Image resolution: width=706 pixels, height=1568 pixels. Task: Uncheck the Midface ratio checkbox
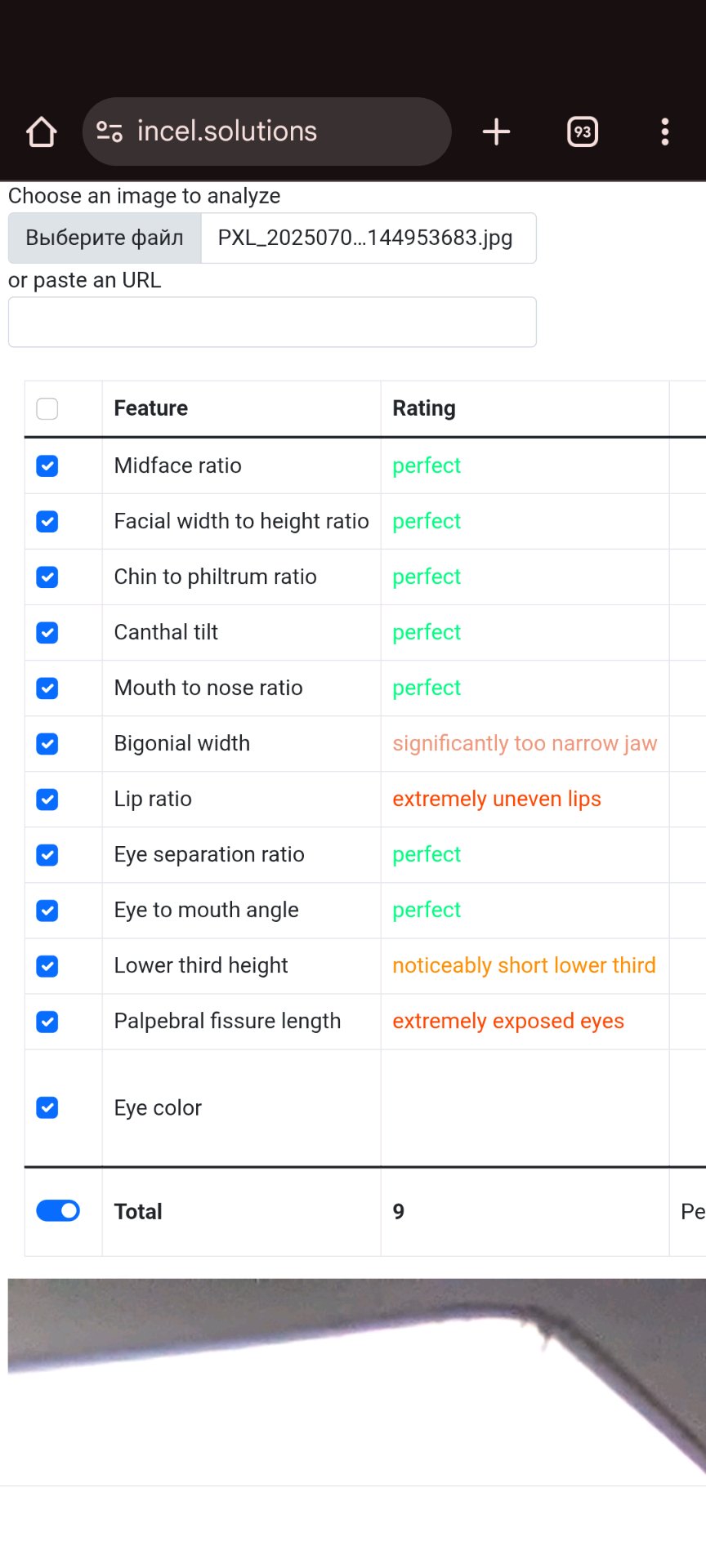tap(47, 465)
